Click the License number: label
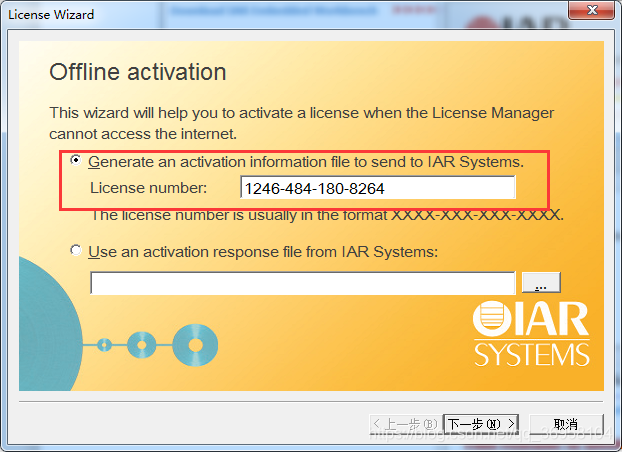Image resolution: width=622 pixels, height=452 pixels. [x=149, y=188]
